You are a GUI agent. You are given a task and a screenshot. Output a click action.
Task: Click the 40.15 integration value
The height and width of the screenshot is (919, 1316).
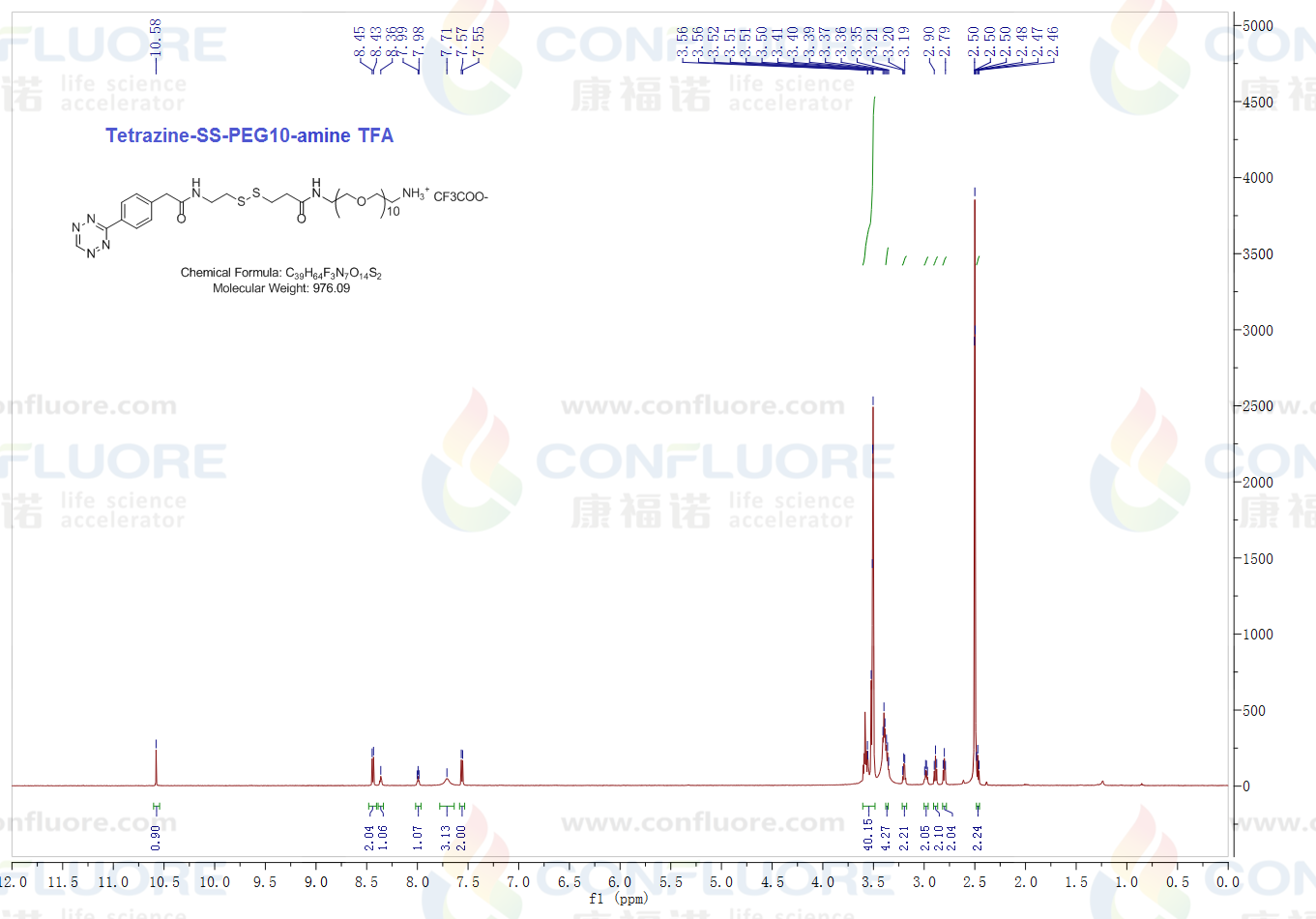(x=868, y=834)
